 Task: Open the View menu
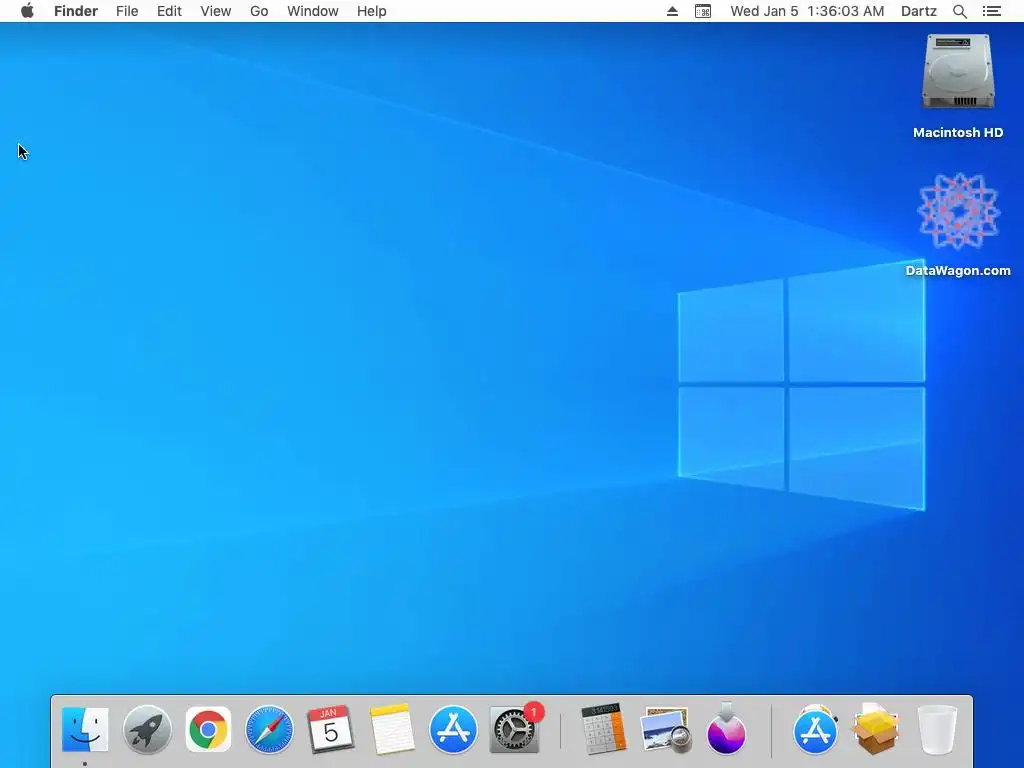tap(216, 11)
